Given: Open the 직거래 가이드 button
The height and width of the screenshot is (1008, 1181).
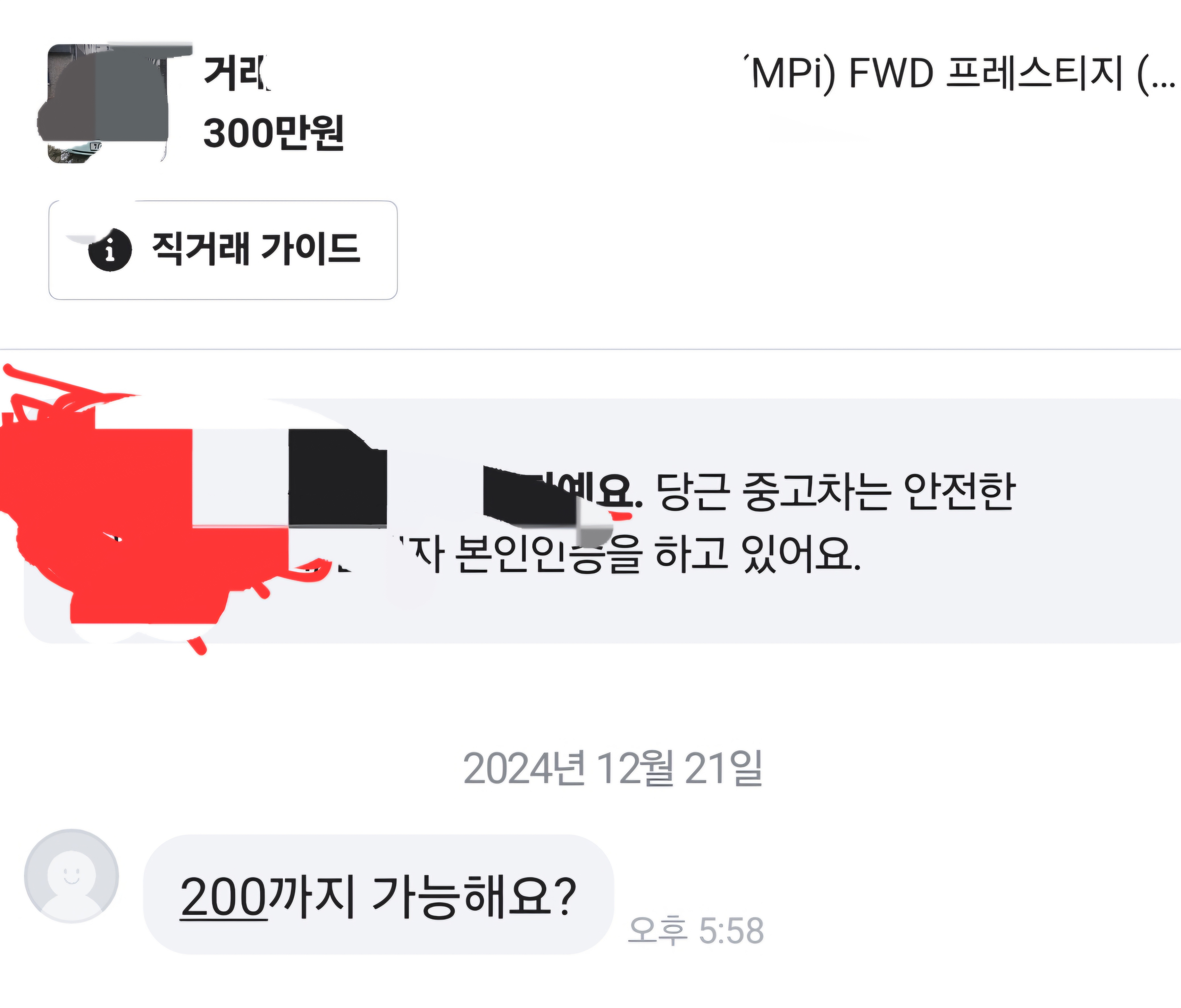Looking at the screenshot, I should coord(223,249).
